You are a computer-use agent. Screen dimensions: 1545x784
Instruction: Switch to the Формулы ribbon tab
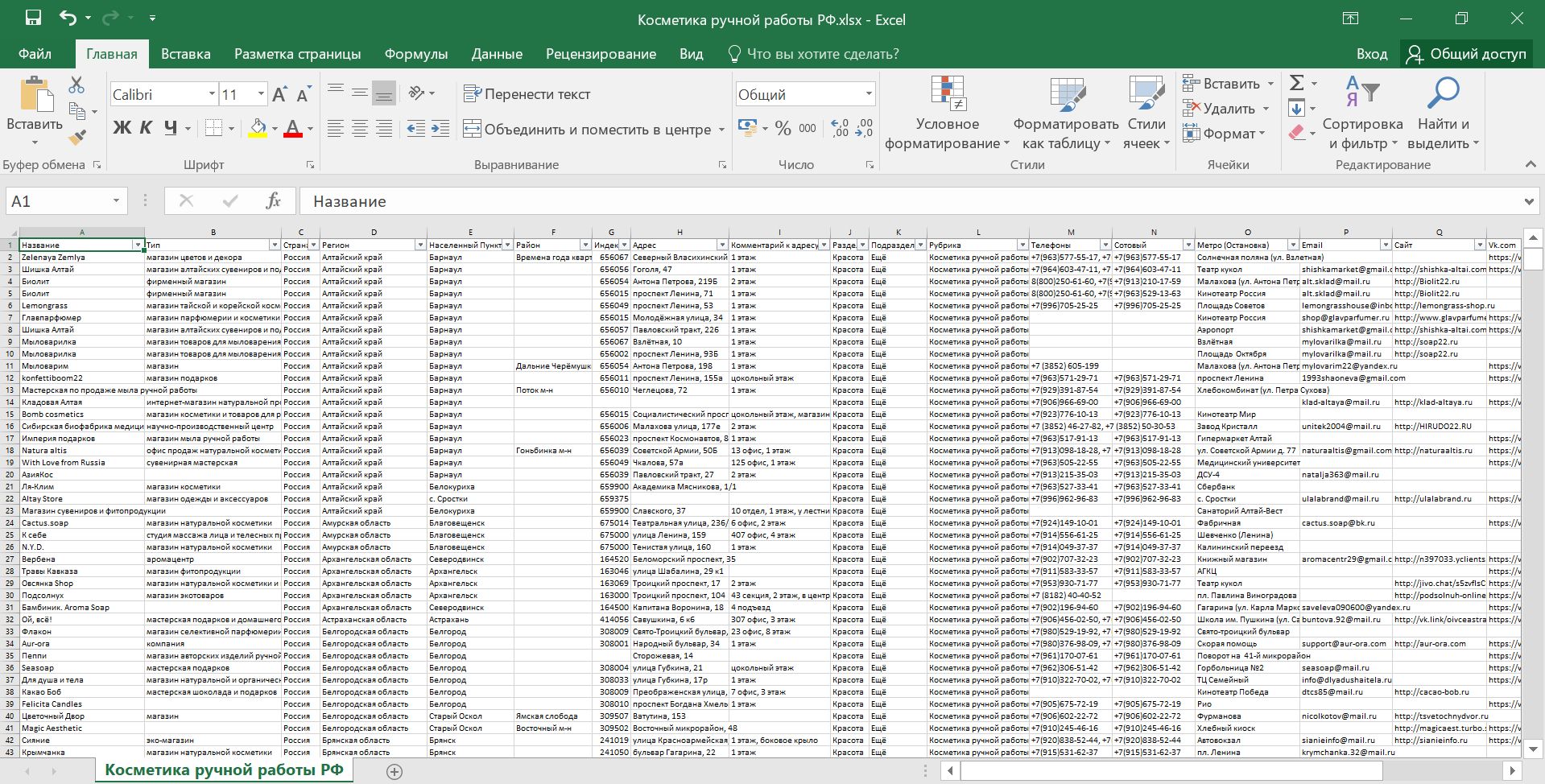click(x=415, y=54)
